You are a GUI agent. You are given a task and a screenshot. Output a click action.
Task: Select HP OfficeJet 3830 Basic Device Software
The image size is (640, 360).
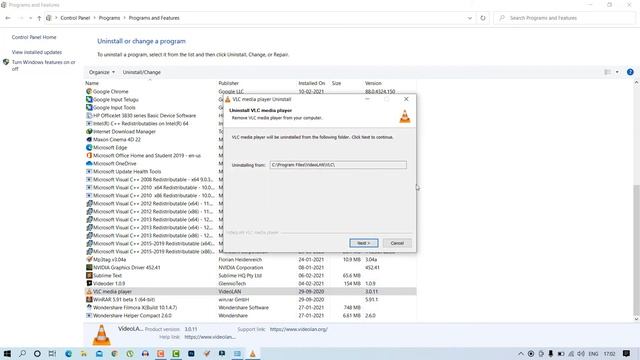(144, 116)
